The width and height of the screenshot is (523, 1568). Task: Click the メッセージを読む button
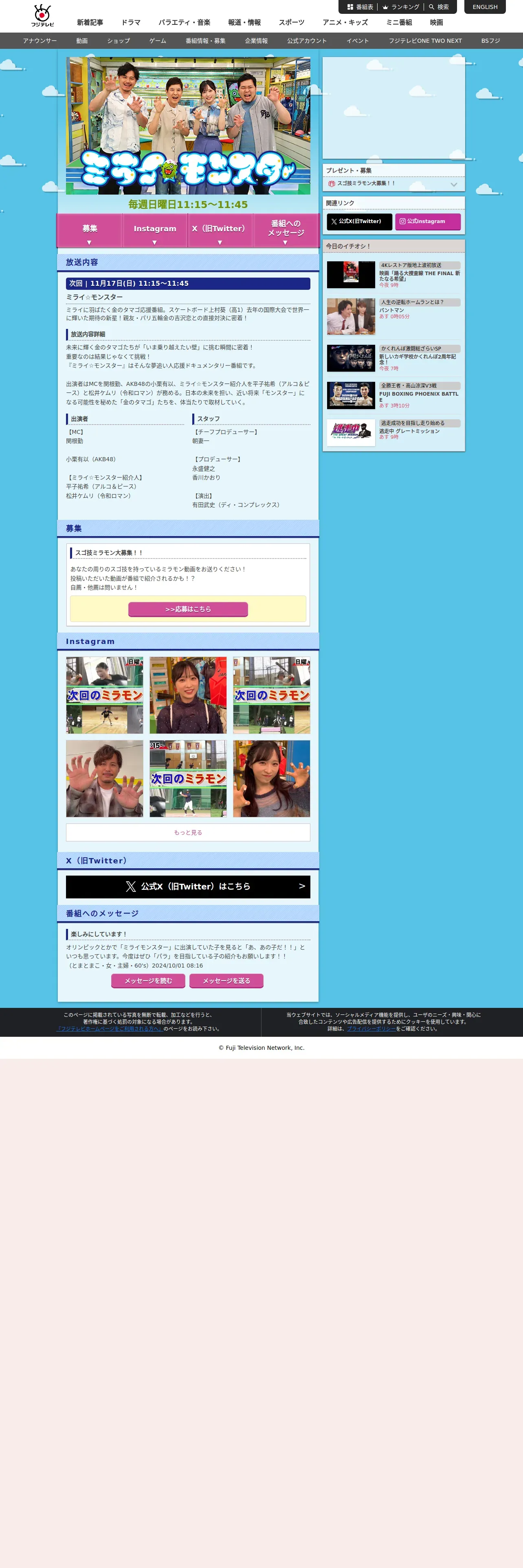point(149,981)
